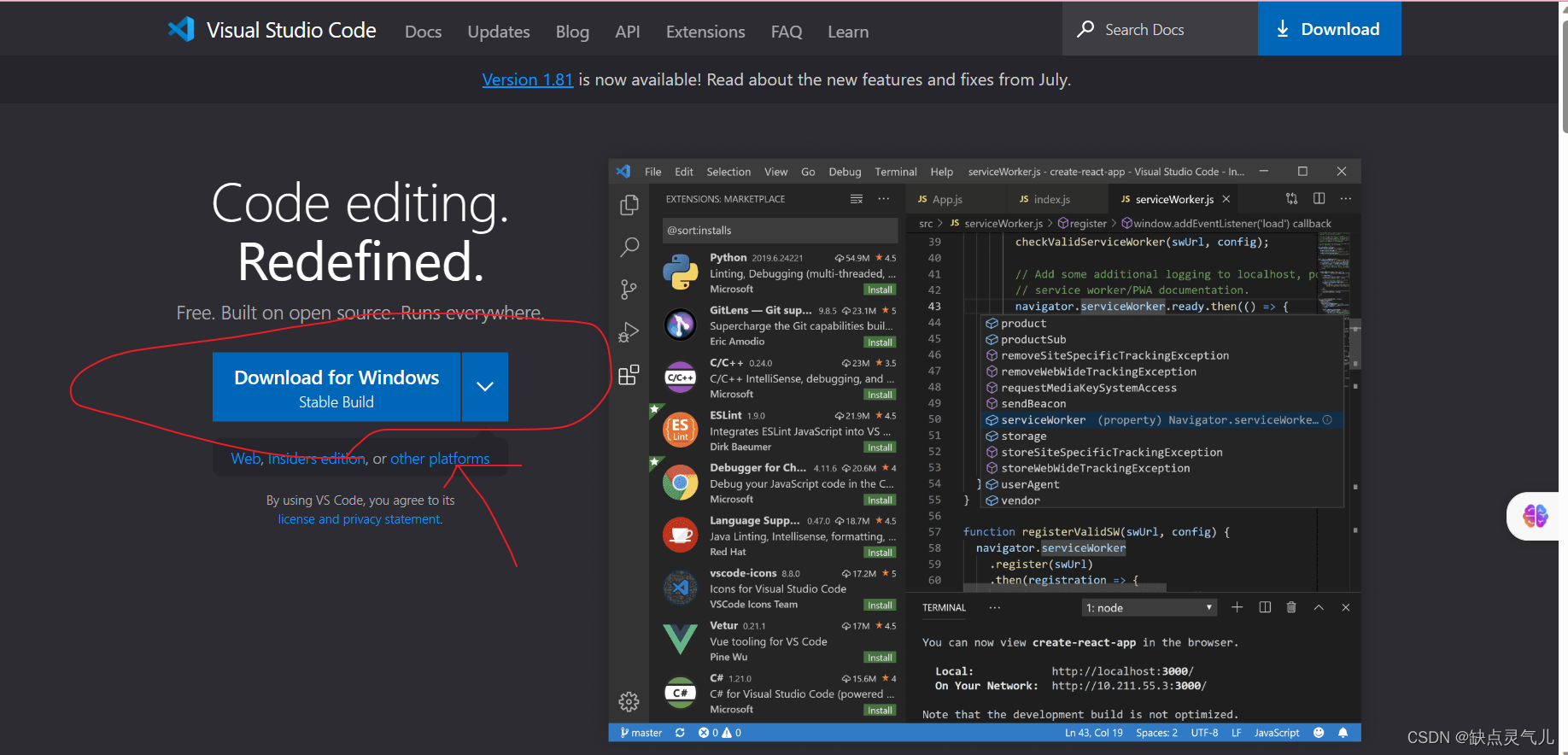Open the Run and Debug icon
Screen dimensions: 1568x755
coord(629,332)
